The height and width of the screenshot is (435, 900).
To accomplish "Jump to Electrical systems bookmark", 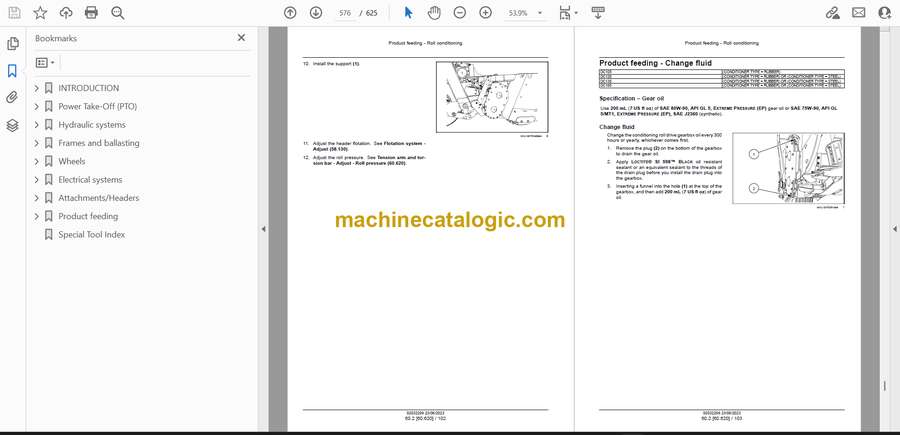I will pos(90,180).
